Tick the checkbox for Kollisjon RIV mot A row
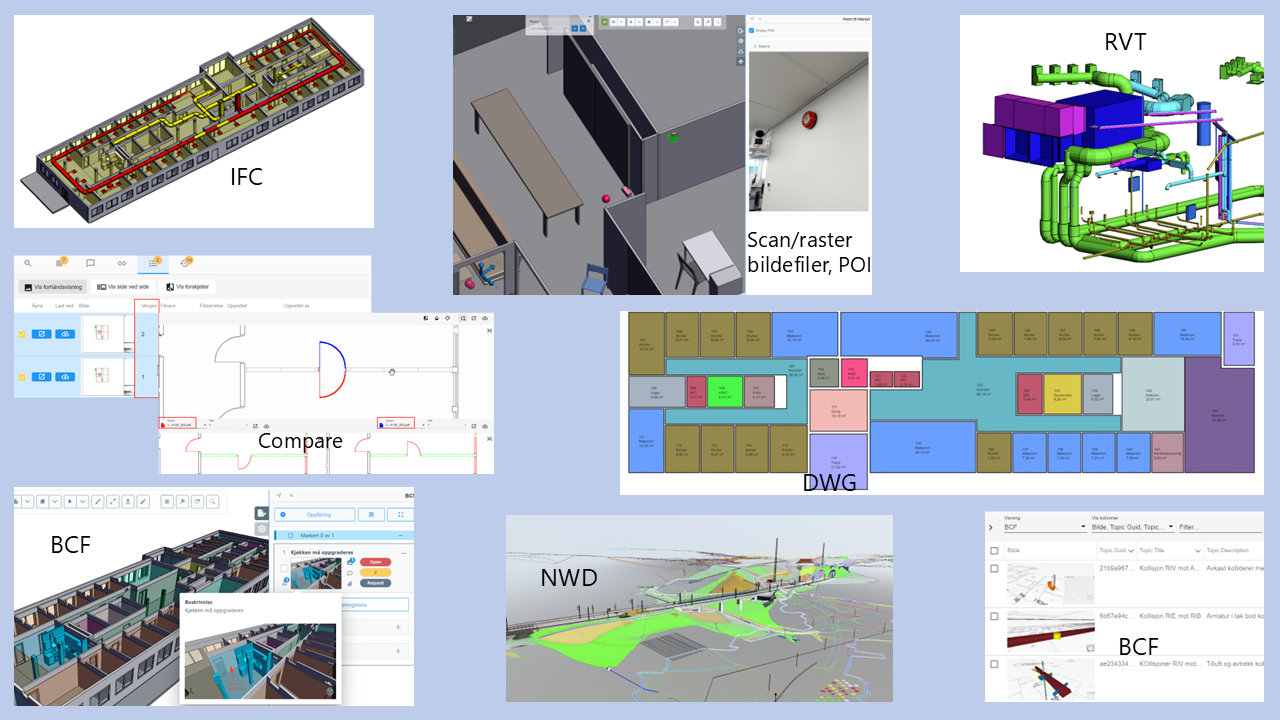The width and height of the screenshot is (1280, 720). (994, 569)
